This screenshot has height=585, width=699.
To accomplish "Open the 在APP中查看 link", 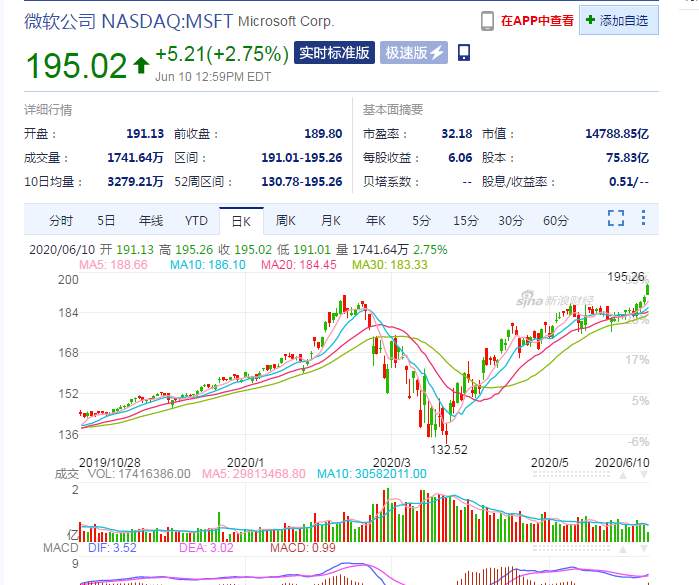I will (537, 21).
